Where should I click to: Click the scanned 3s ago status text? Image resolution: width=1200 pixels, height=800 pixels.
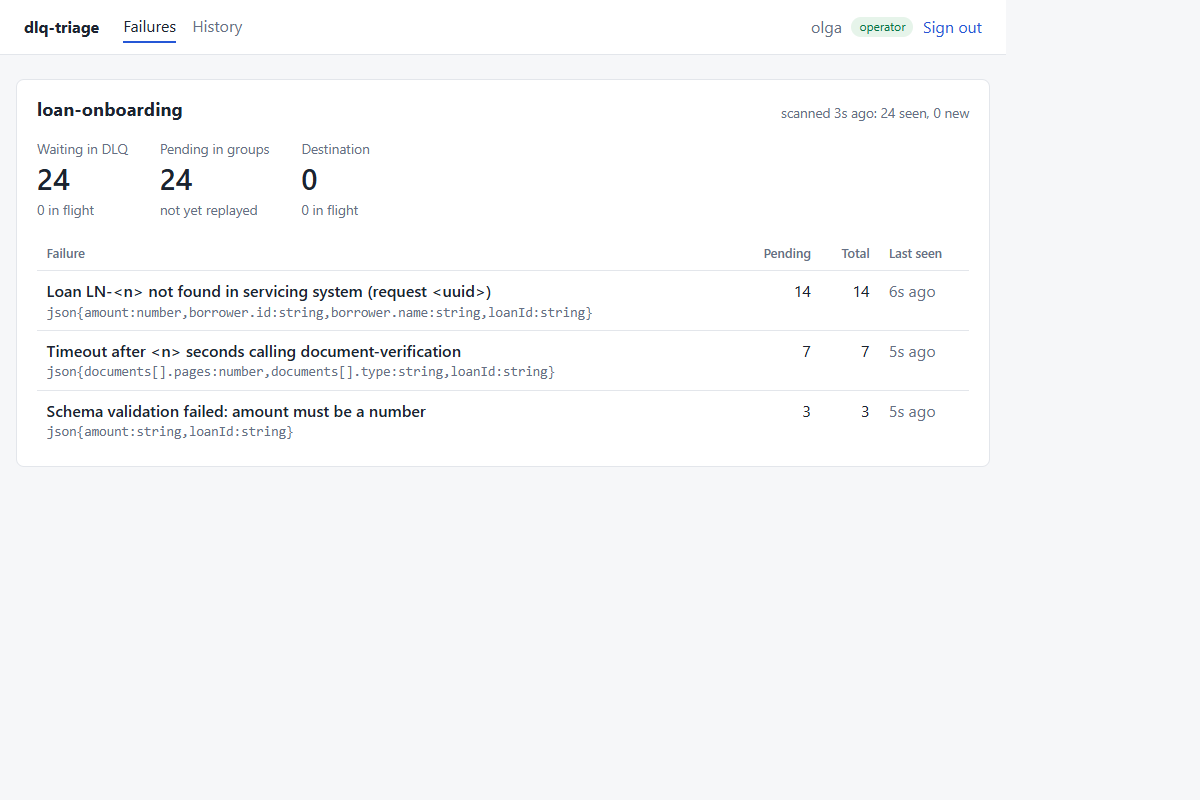[875, 113]
